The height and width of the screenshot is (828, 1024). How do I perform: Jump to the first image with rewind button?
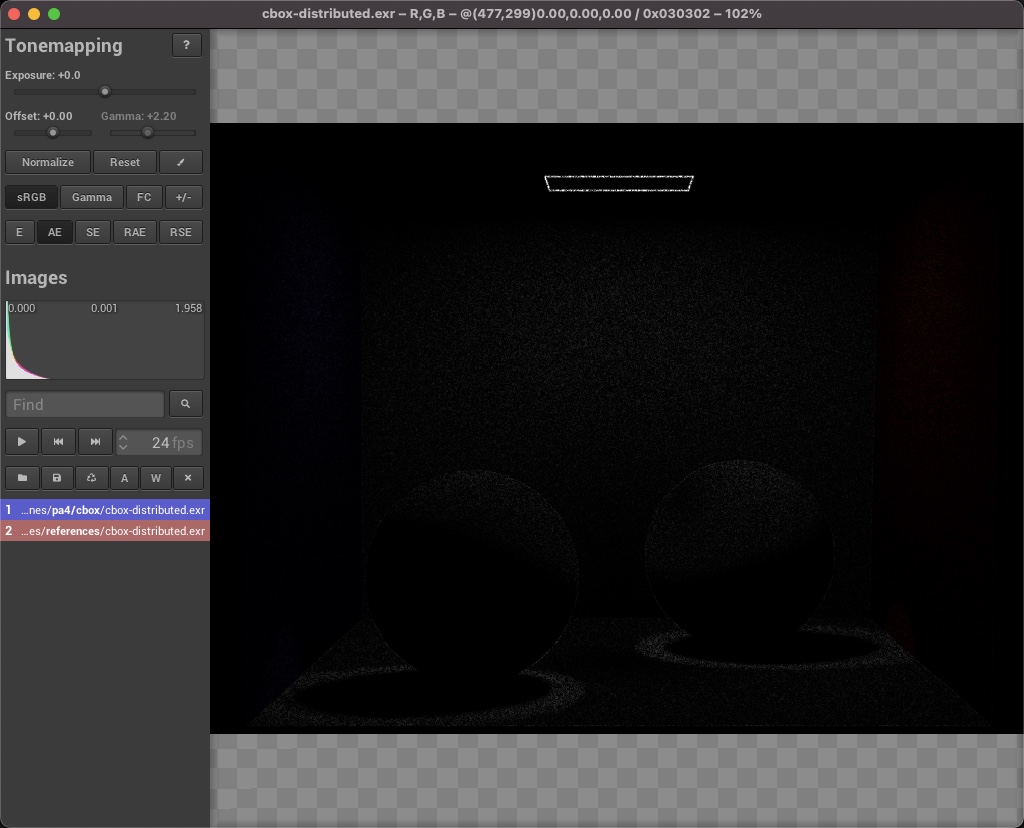tap(58, 442)
